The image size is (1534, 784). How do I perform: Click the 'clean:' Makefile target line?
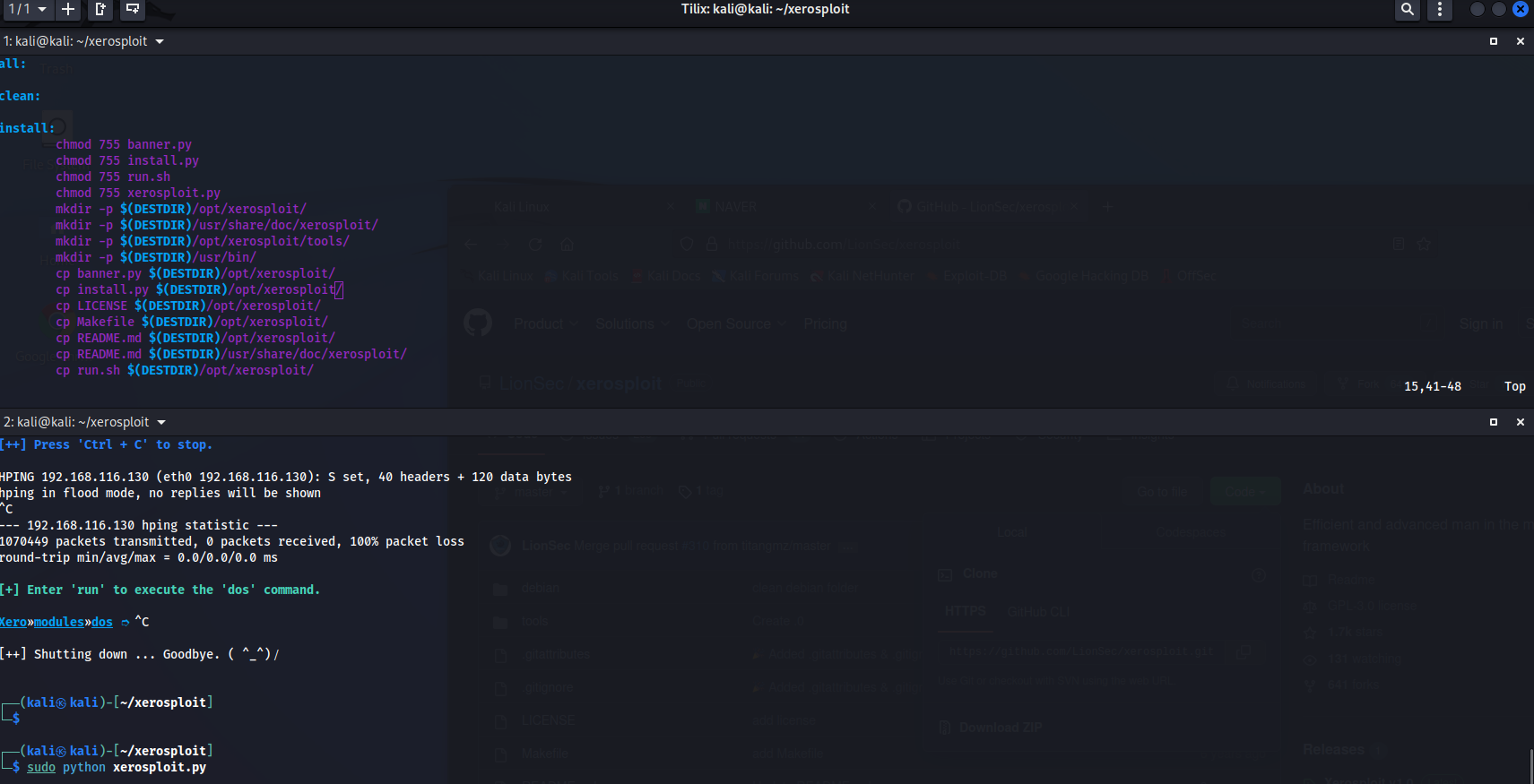coord(21,96)
